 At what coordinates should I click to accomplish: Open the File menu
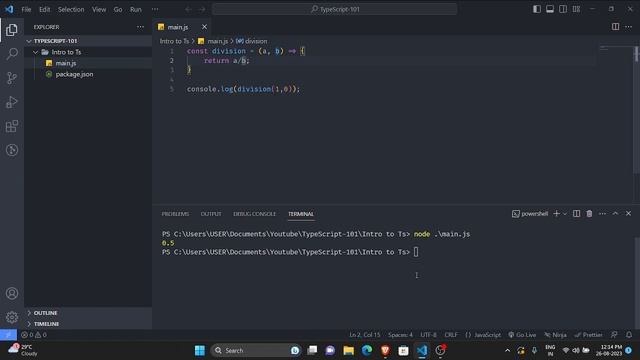26,9
